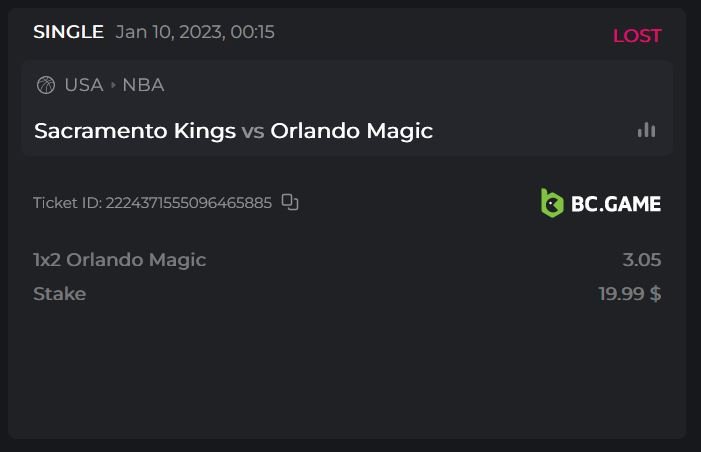
Task: Click the Stake label
Action: point(59,294)
